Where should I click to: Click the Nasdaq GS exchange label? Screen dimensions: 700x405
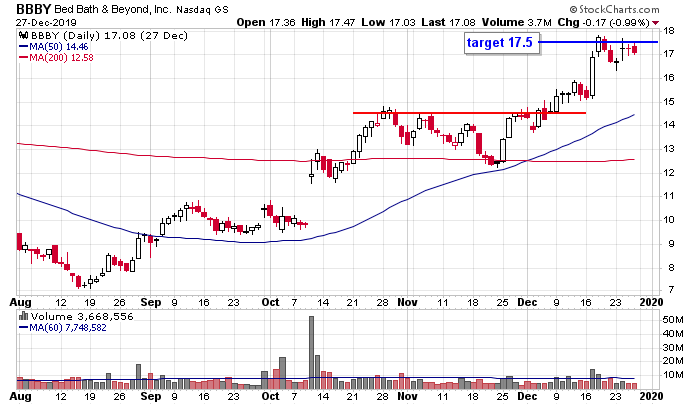(202, 9)
